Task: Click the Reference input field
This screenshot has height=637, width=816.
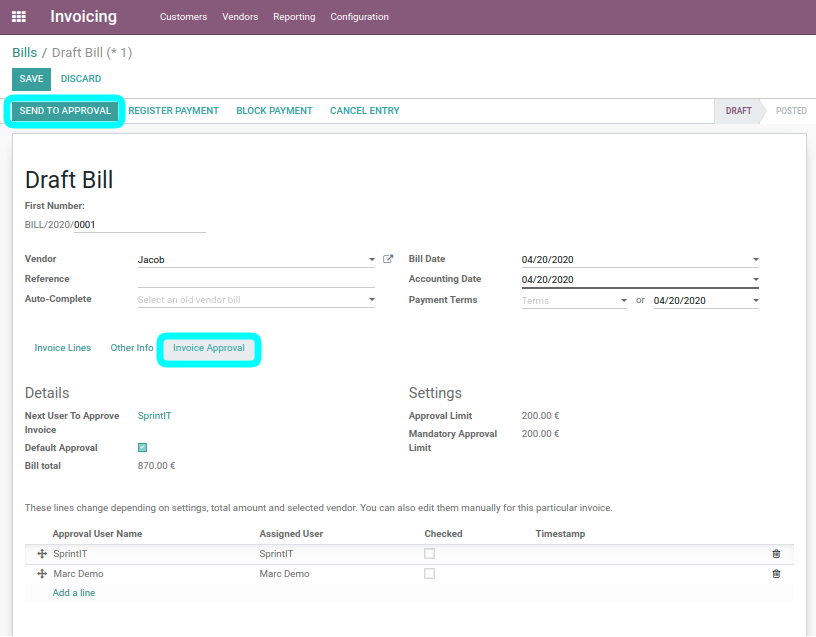Action: [x=256, y=280]
